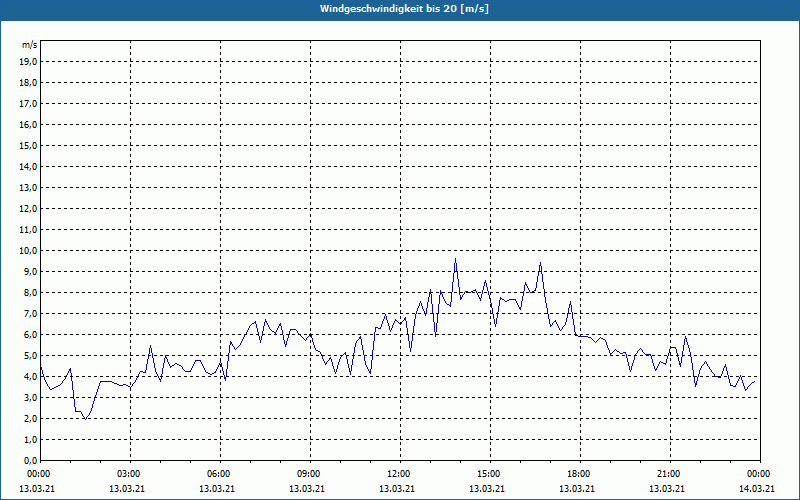Viewport: 800px width, 500px height.
Task: Select the 4,0 y-axis label
Action: (31, 377)
